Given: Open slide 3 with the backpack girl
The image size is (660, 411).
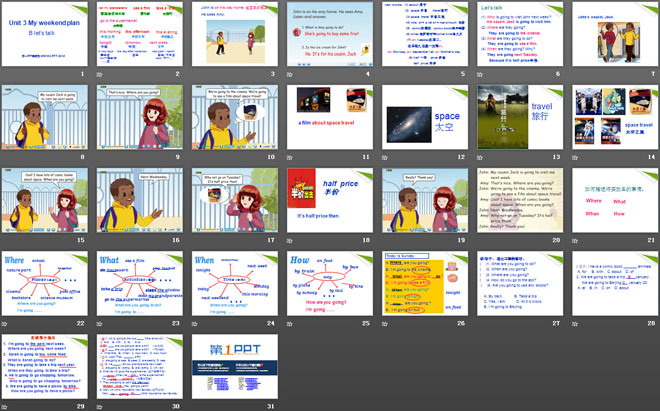Looking at the screenshot, I should [234, 36].
